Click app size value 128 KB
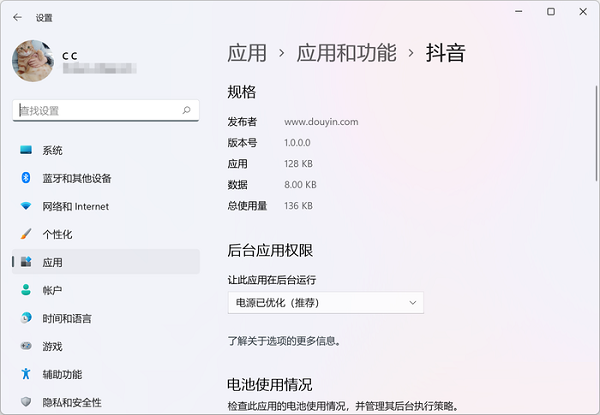The height and width of the screenshot is (415, 600). (298, 164)
